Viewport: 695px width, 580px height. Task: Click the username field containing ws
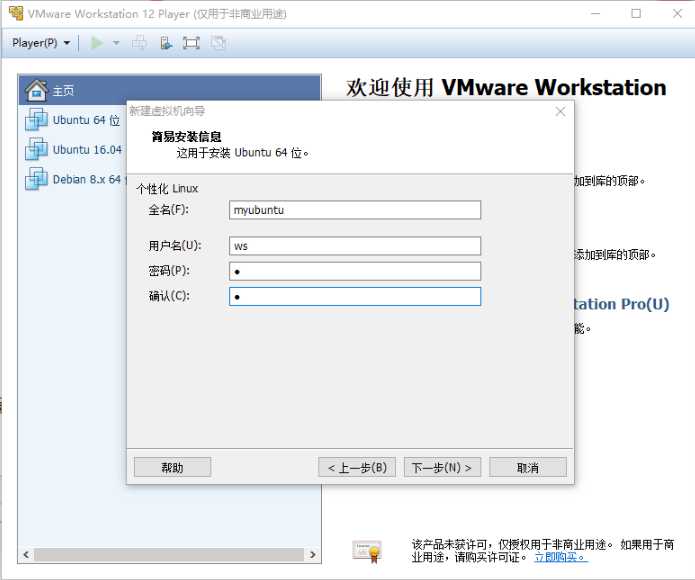point(355,246)
